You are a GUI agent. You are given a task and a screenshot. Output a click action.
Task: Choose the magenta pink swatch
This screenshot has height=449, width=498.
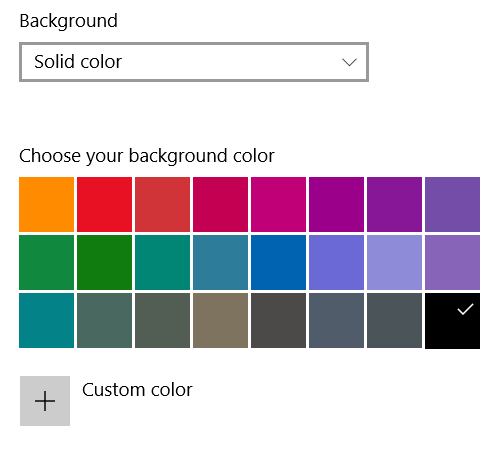click(x=278, y=204)
